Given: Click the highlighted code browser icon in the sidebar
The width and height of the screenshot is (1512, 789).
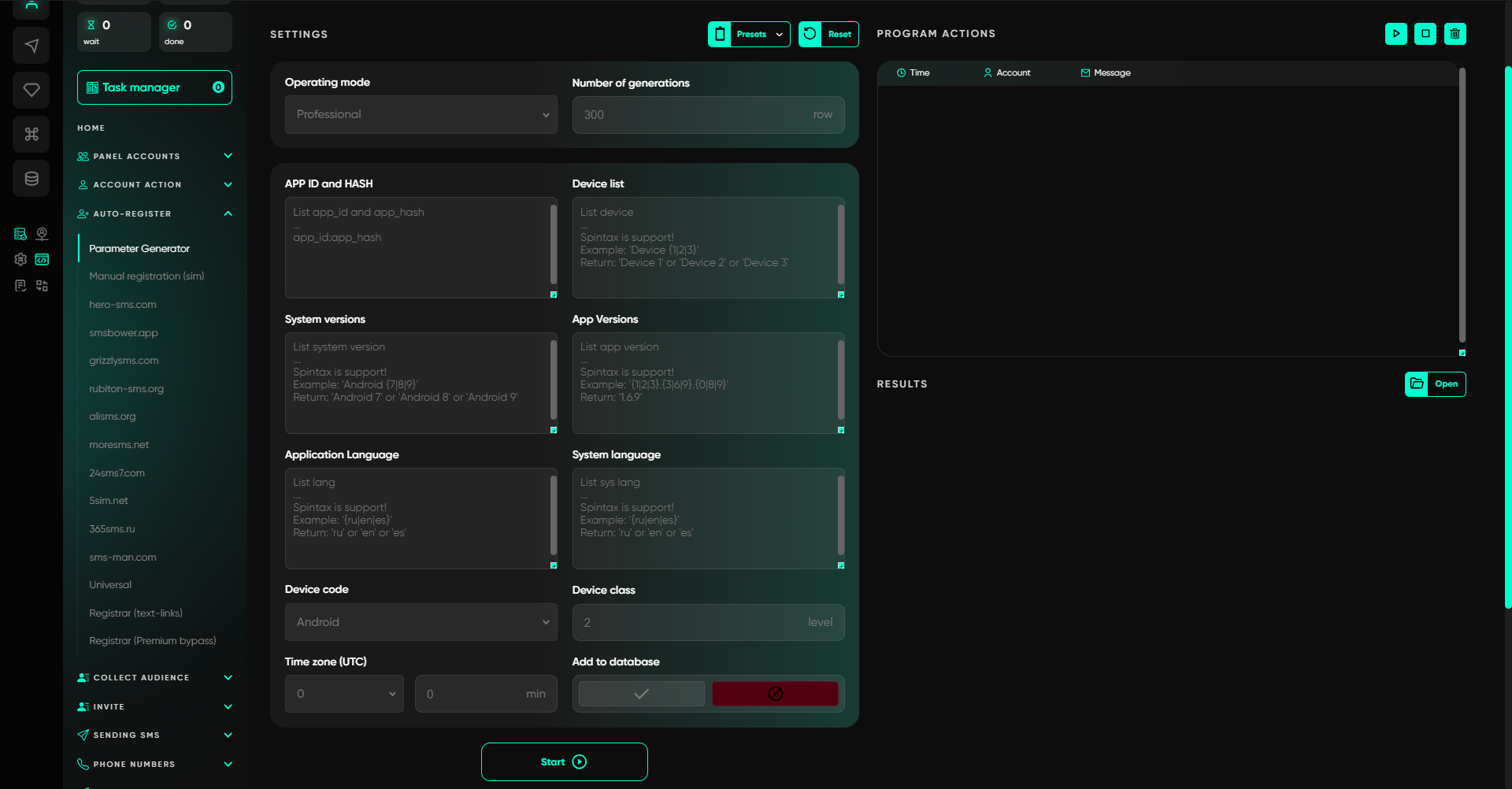Looking at the screenshot, I should pos(42,259).
